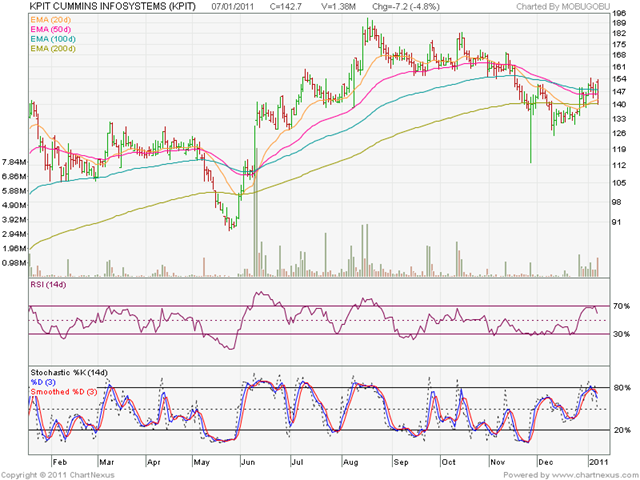The image size is (640, 480).
Task: Click the Aug month label on time axis
Action: (351, 462)
